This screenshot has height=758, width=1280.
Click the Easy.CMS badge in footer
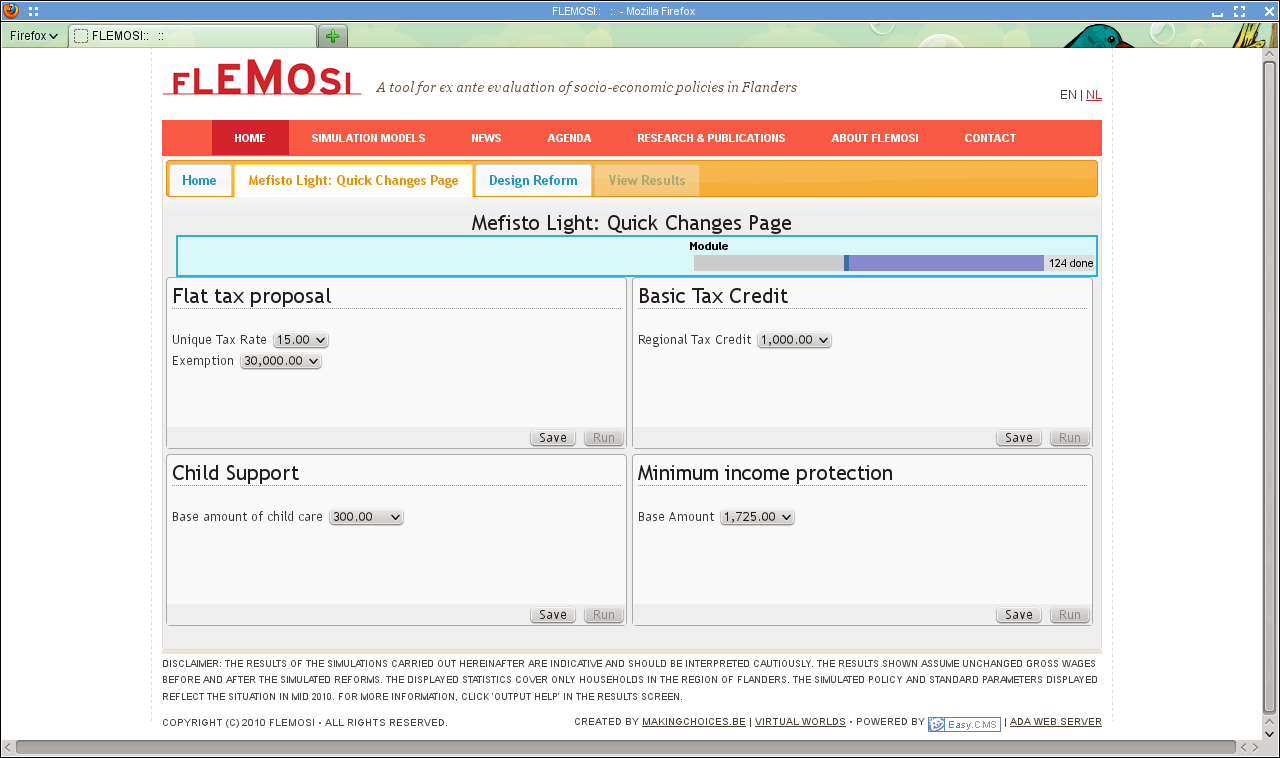click(x=964, y=724)
